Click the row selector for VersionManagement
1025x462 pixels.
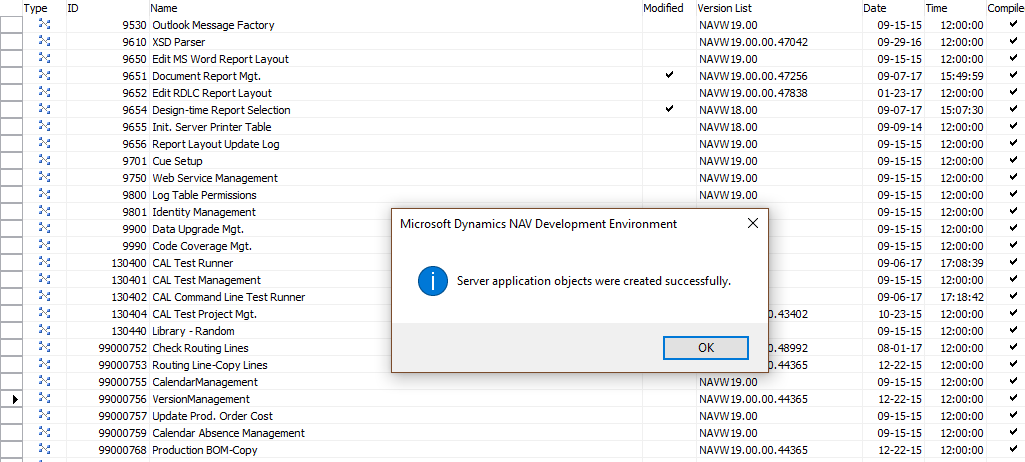click(x=11, y=399)
